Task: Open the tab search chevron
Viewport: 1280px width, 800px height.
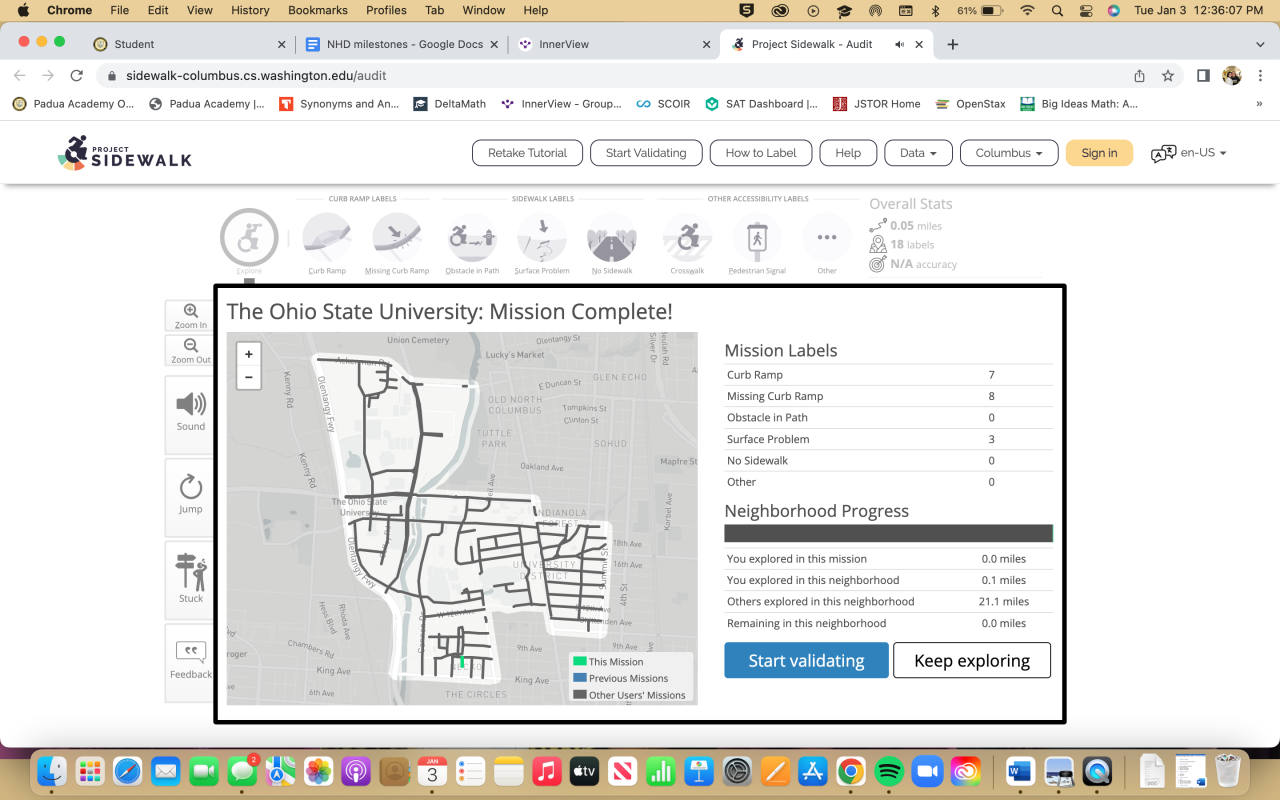Action: tap(1260, 44)
